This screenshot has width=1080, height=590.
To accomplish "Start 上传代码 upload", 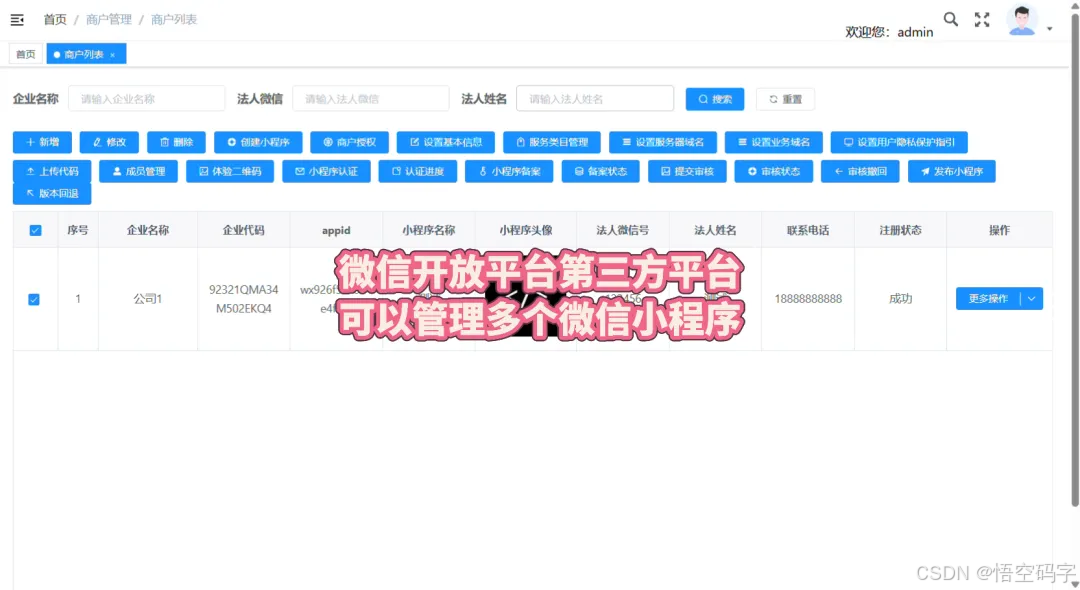I will (x=52, y=171).
